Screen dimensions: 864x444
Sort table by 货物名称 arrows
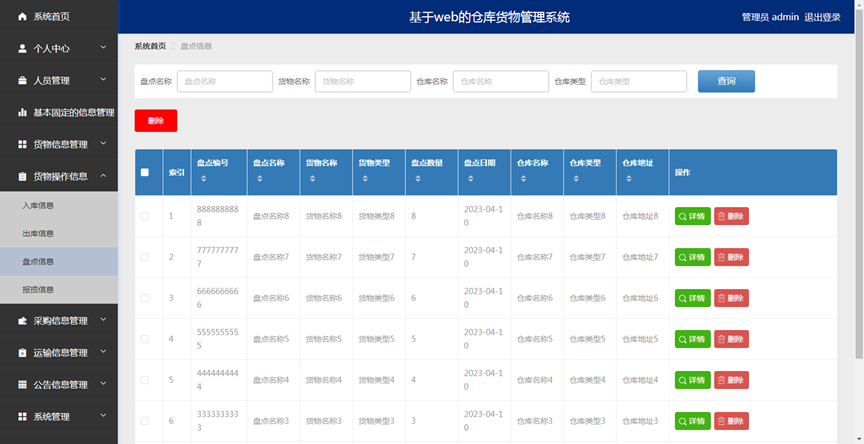(x=312, y=178)
